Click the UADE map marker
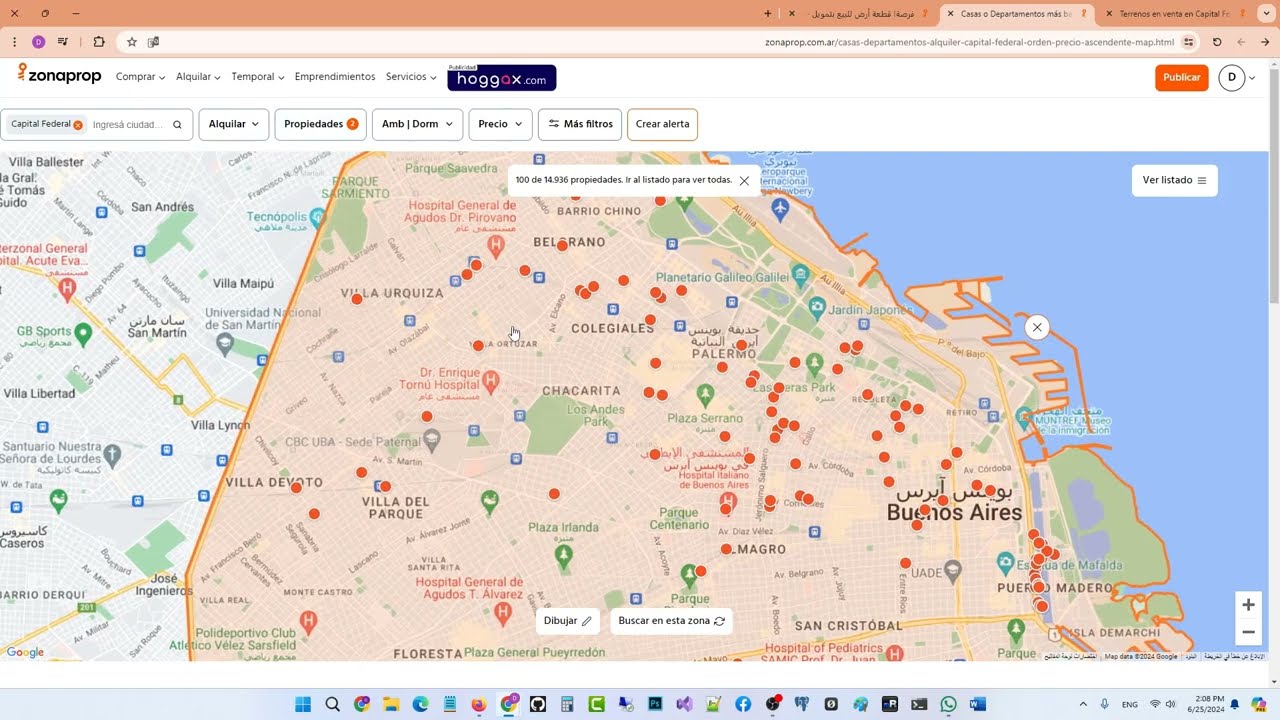The image size is (1280, 720). coord(952,569)
